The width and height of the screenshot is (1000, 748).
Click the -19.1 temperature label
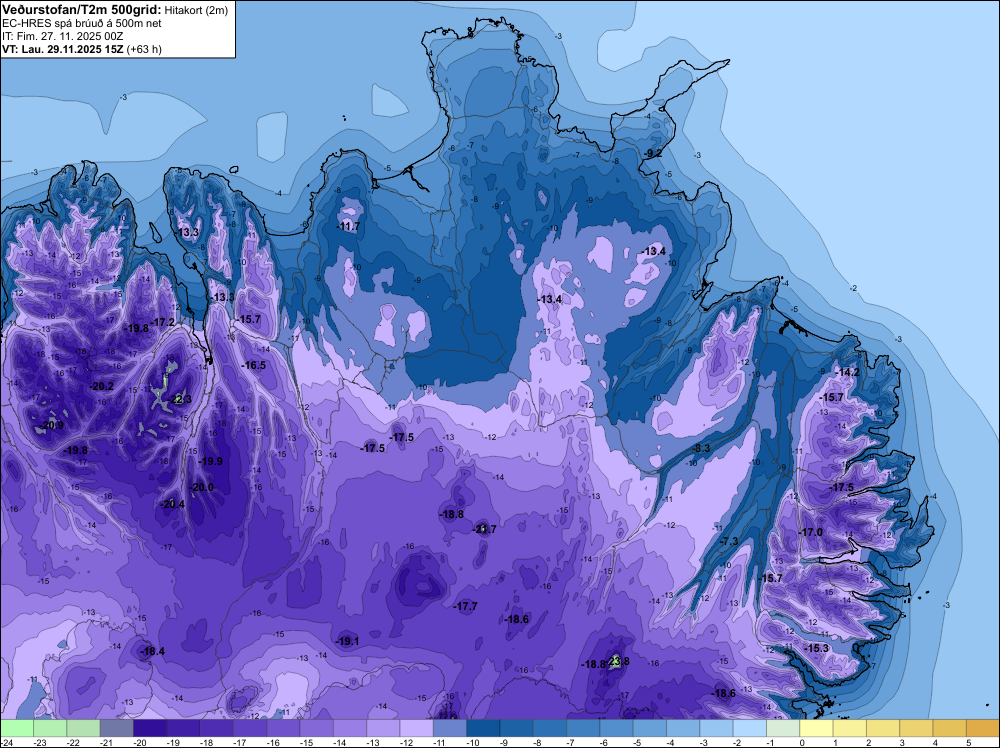tap(347, 642)
